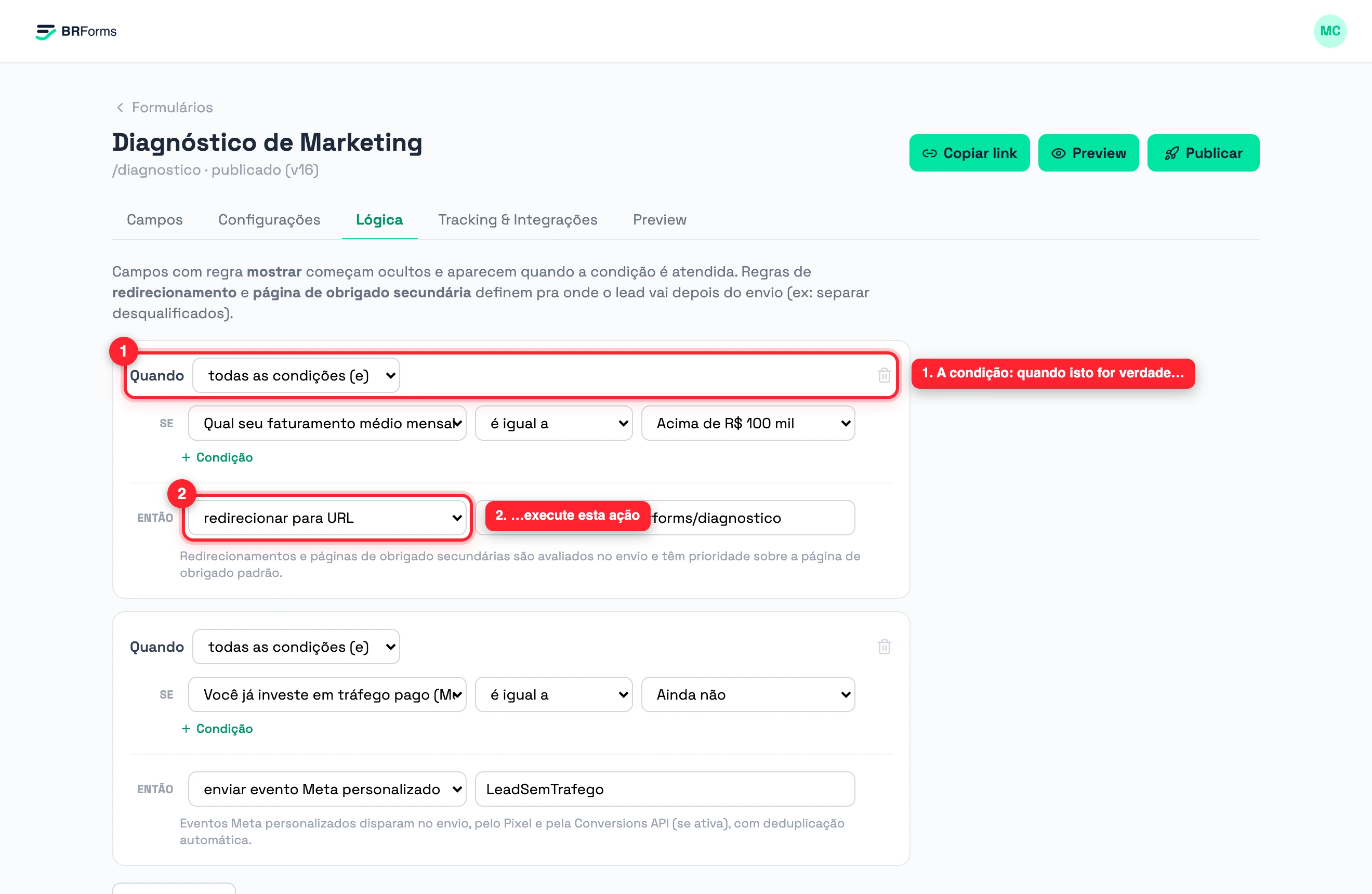Switch to Tracking & Integrações tab
Image resolution: width=1372 pixels, height=894 pixels.
[x=518, y=220]
